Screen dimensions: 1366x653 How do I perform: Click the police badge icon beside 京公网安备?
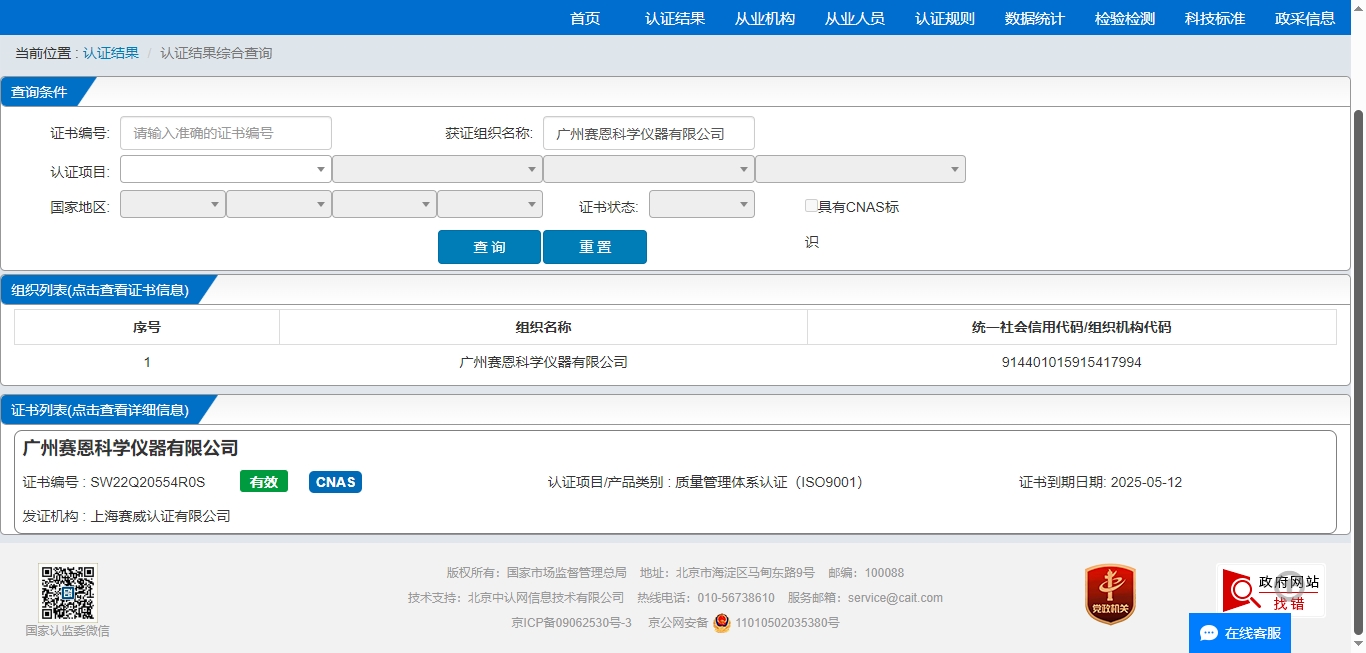pyautogui.click(x=722, y=623)
